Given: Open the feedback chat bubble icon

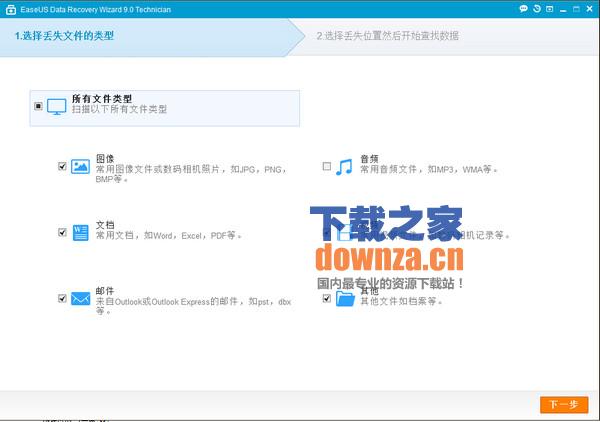Looking at the screenshot, I should pos(523,8).
